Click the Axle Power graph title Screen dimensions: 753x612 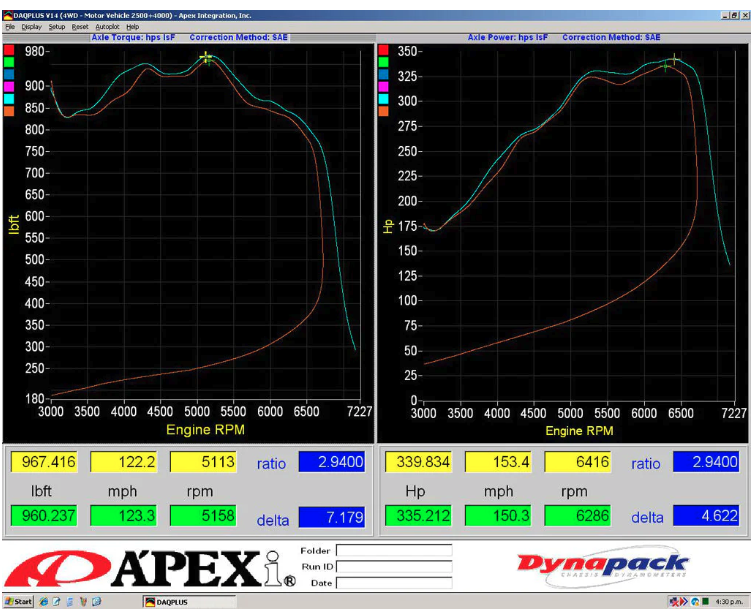point(508,37)
